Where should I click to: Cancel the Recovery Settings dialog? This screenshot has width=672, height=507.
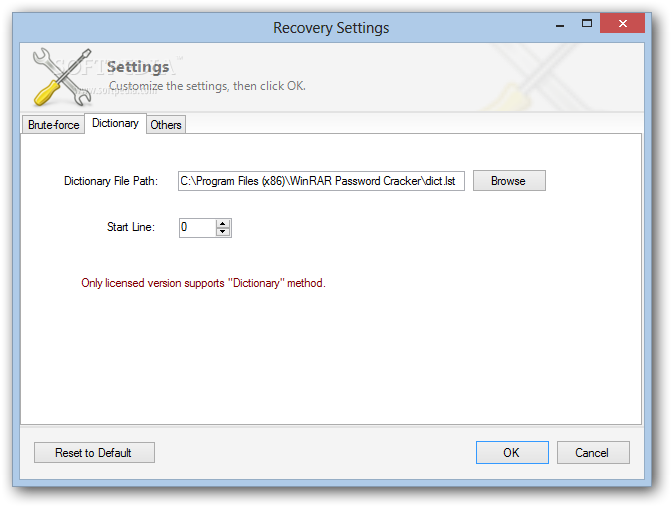[x=593, y=453]
